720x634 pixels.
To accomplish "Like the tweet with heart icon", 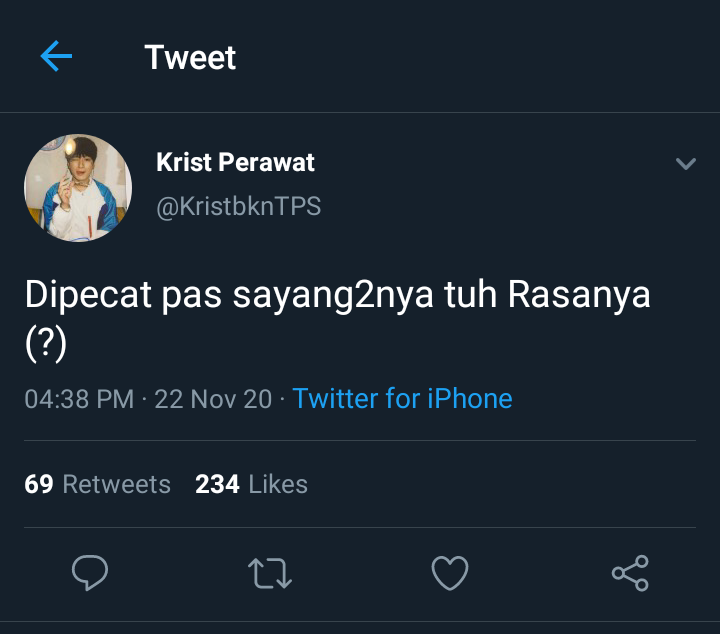I will pos(450,573).
